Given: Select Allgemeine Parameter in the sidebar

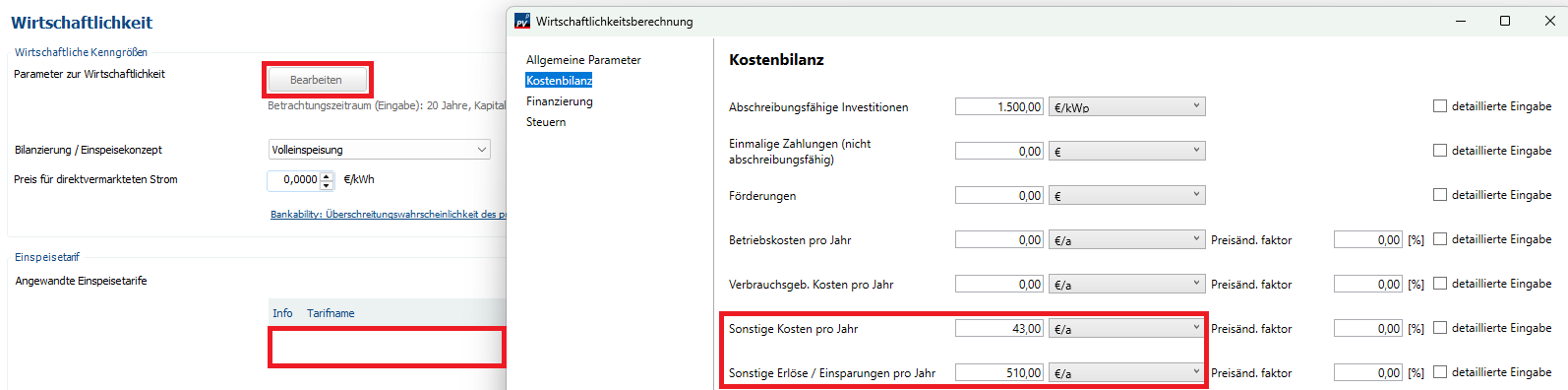Looking at the screenshot, I should coord(583,60).
